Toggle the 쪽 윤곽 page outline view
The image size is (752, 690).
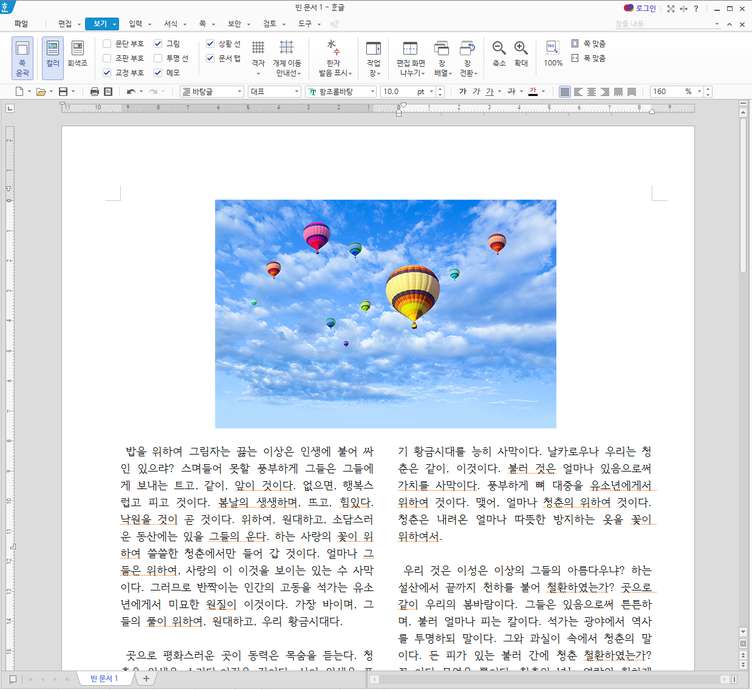click(x=22, y=58)
